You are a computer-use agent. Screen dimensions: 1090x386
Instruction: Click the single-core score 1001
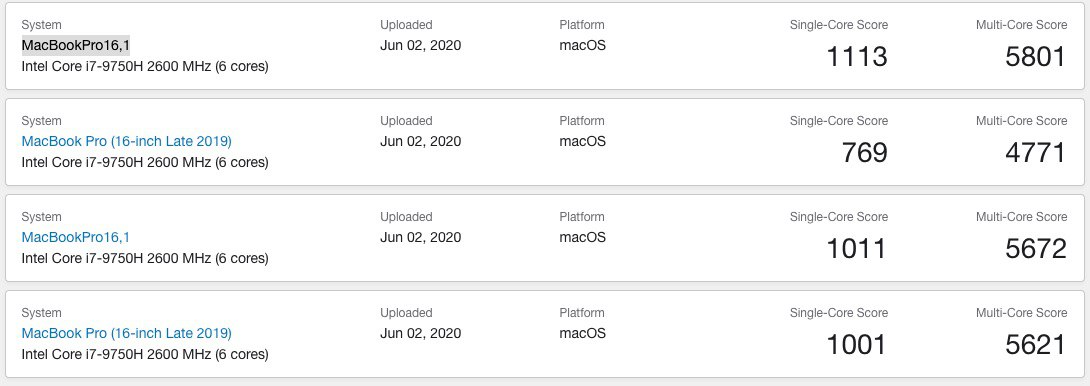[856, 344]
